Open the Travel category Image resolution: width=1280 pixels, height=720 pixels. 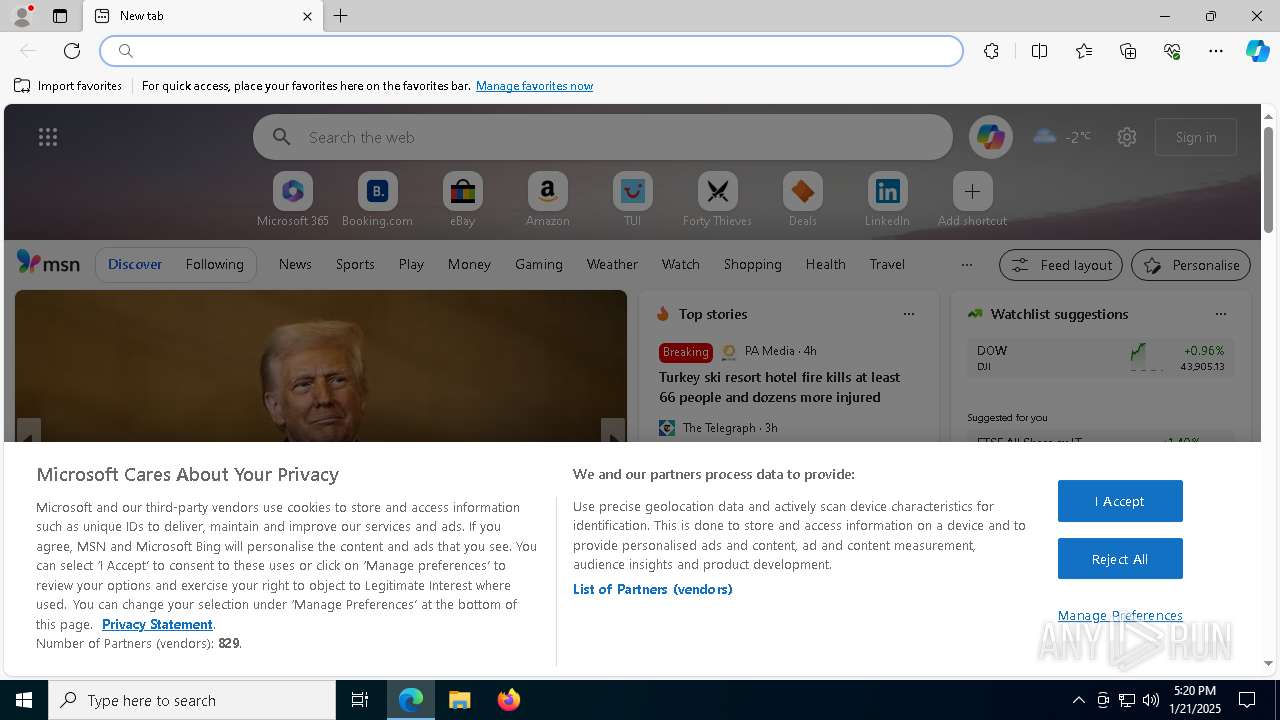[887, 264]
